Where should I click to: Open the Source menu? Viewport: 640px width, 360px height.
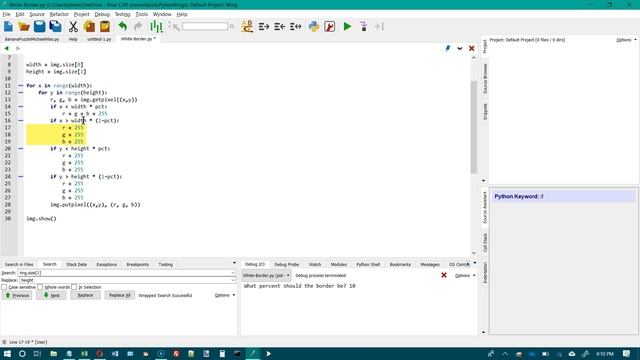[x=37, y=14]
